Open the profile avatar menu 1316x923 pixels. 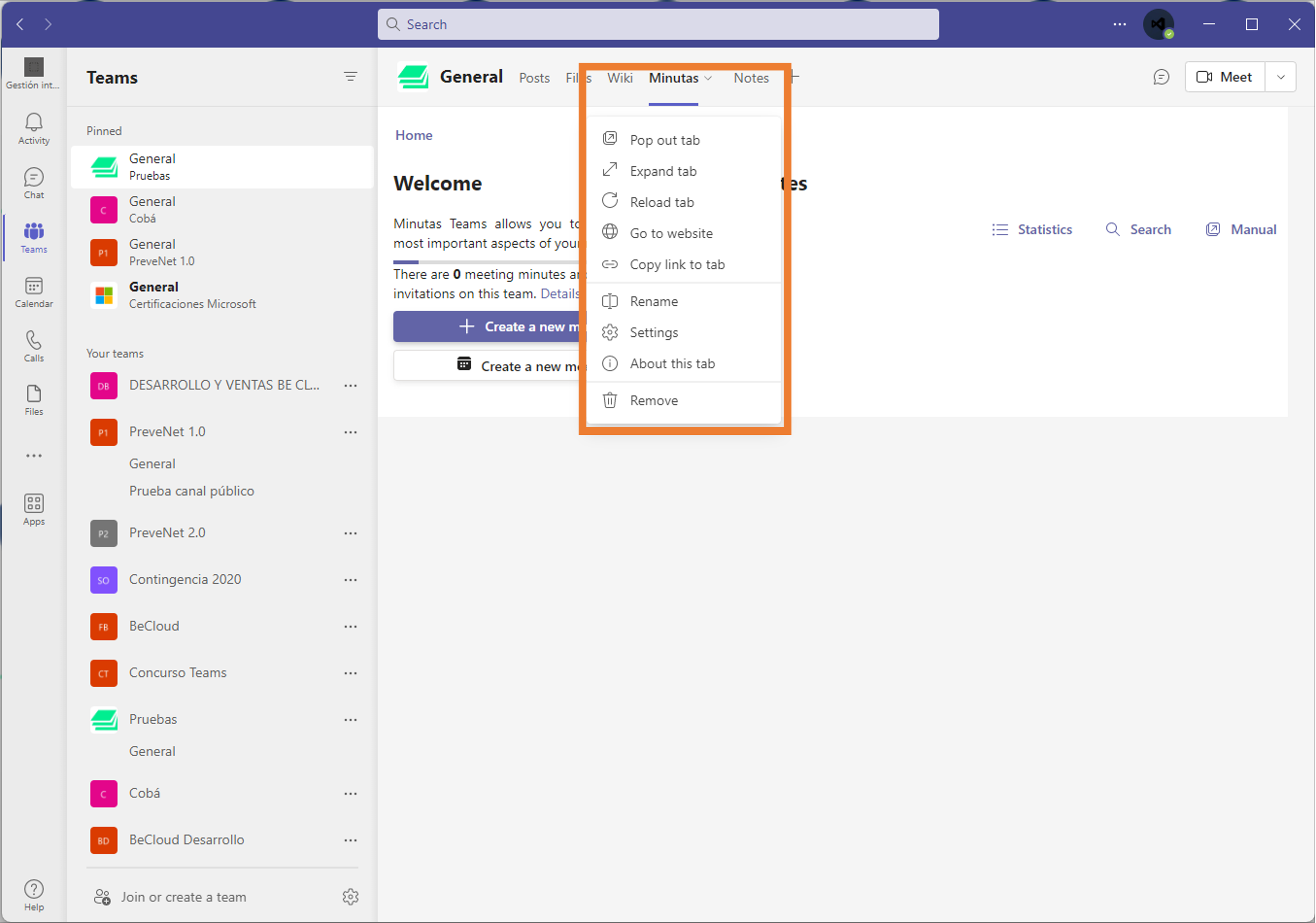(x=1158, y=25)
